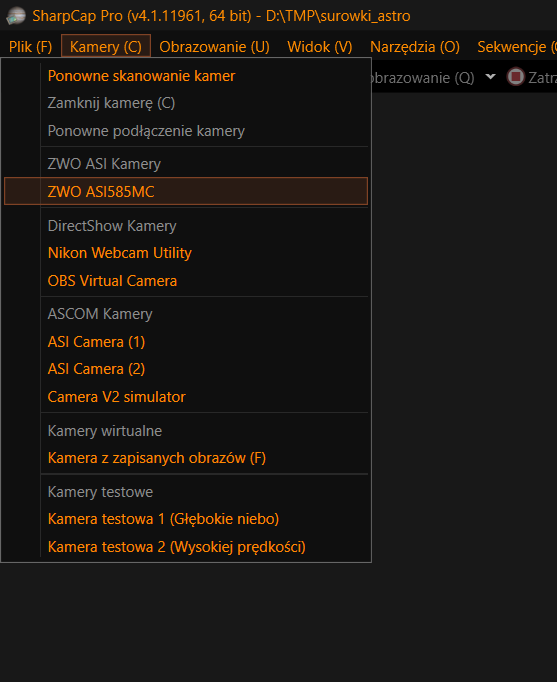Select Kamera testowa 2 (Wysokiej prędkości)
The height and width of the screenshot is (682, 557).
click(177, 547)
